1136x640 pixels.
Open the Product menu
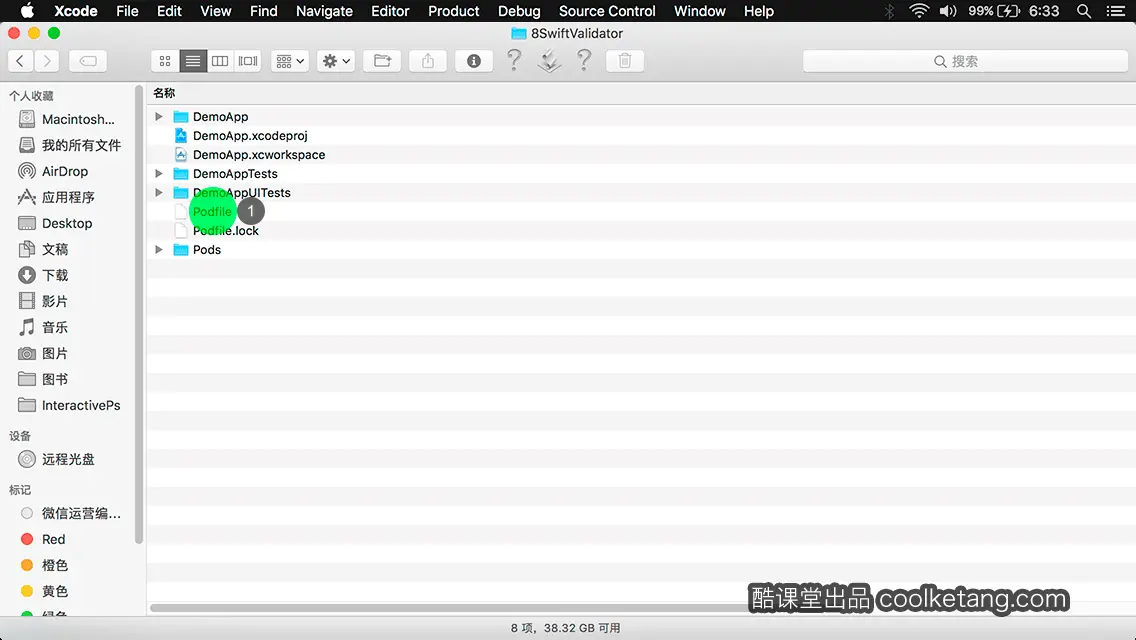pyautogui.click(x=454, y=11)
